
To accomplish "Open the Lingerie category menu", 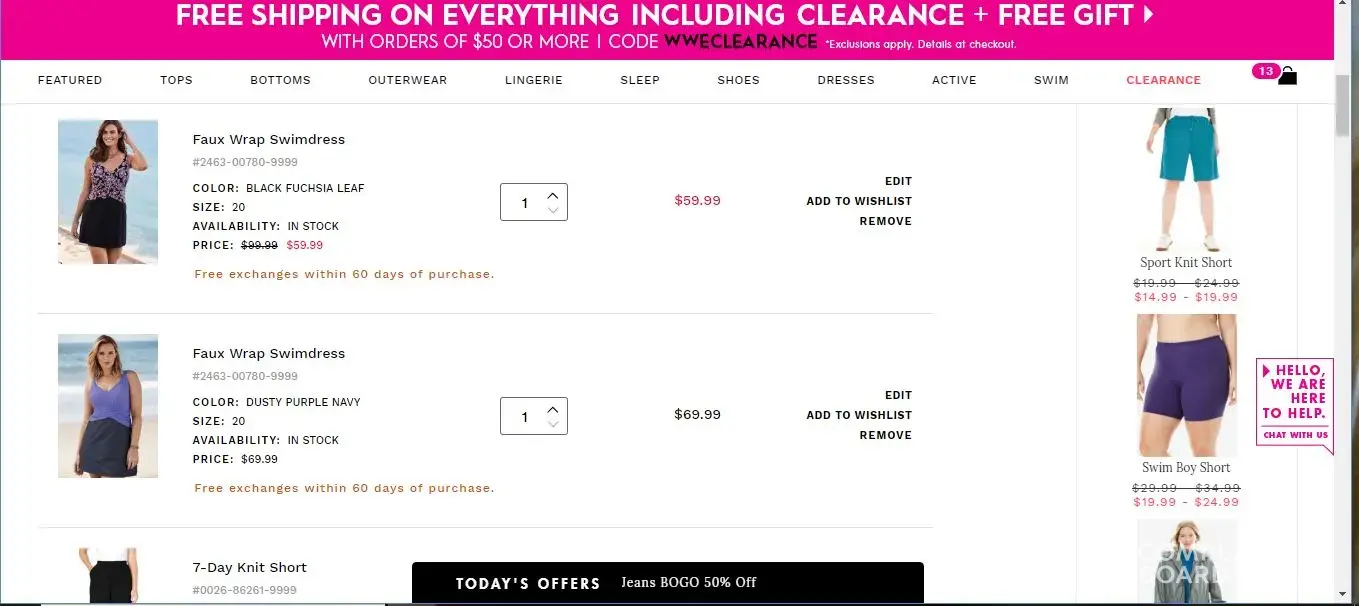I will coord(534,80).
